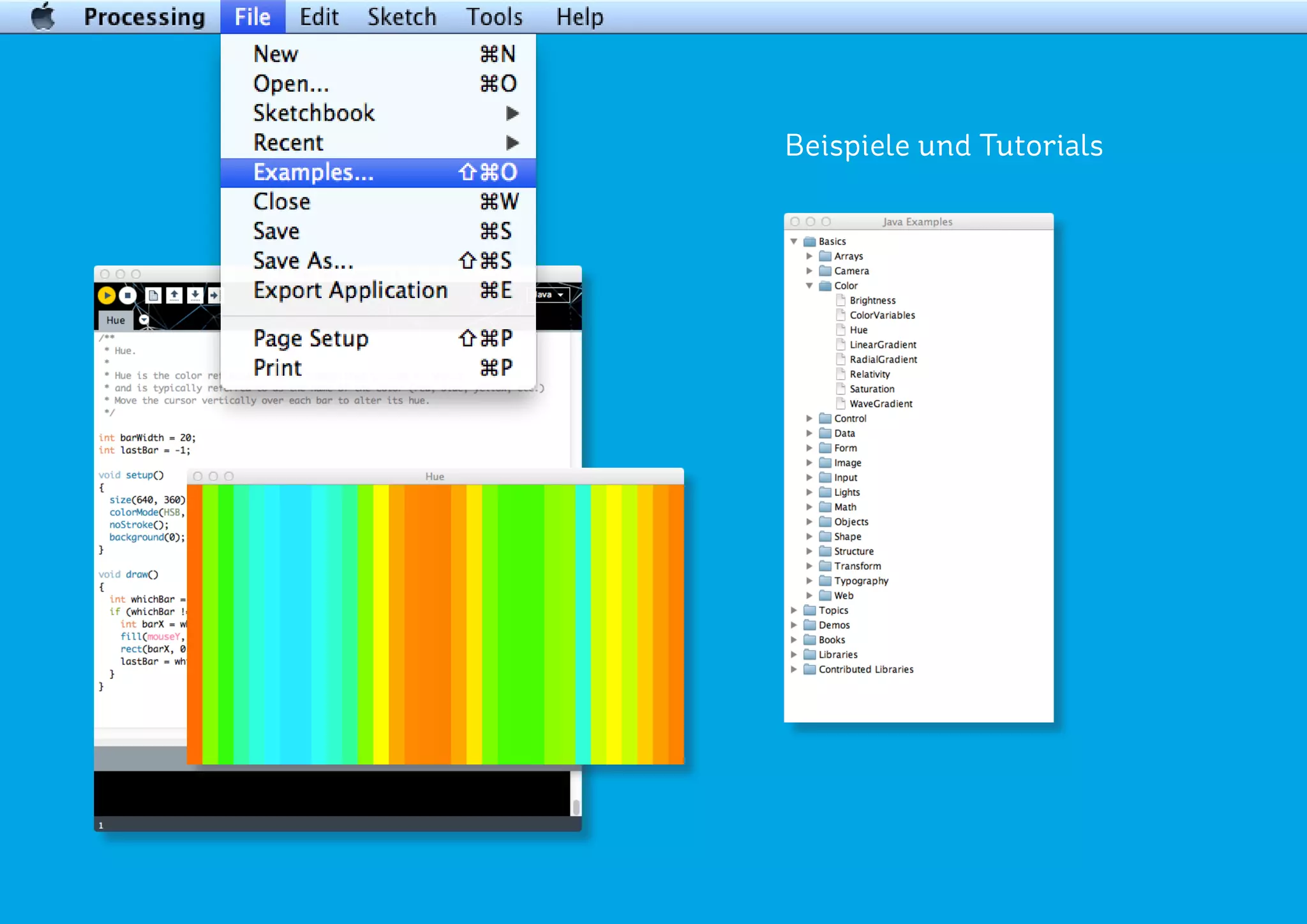Select the WaveGradient example file

(x=874, y=403)
